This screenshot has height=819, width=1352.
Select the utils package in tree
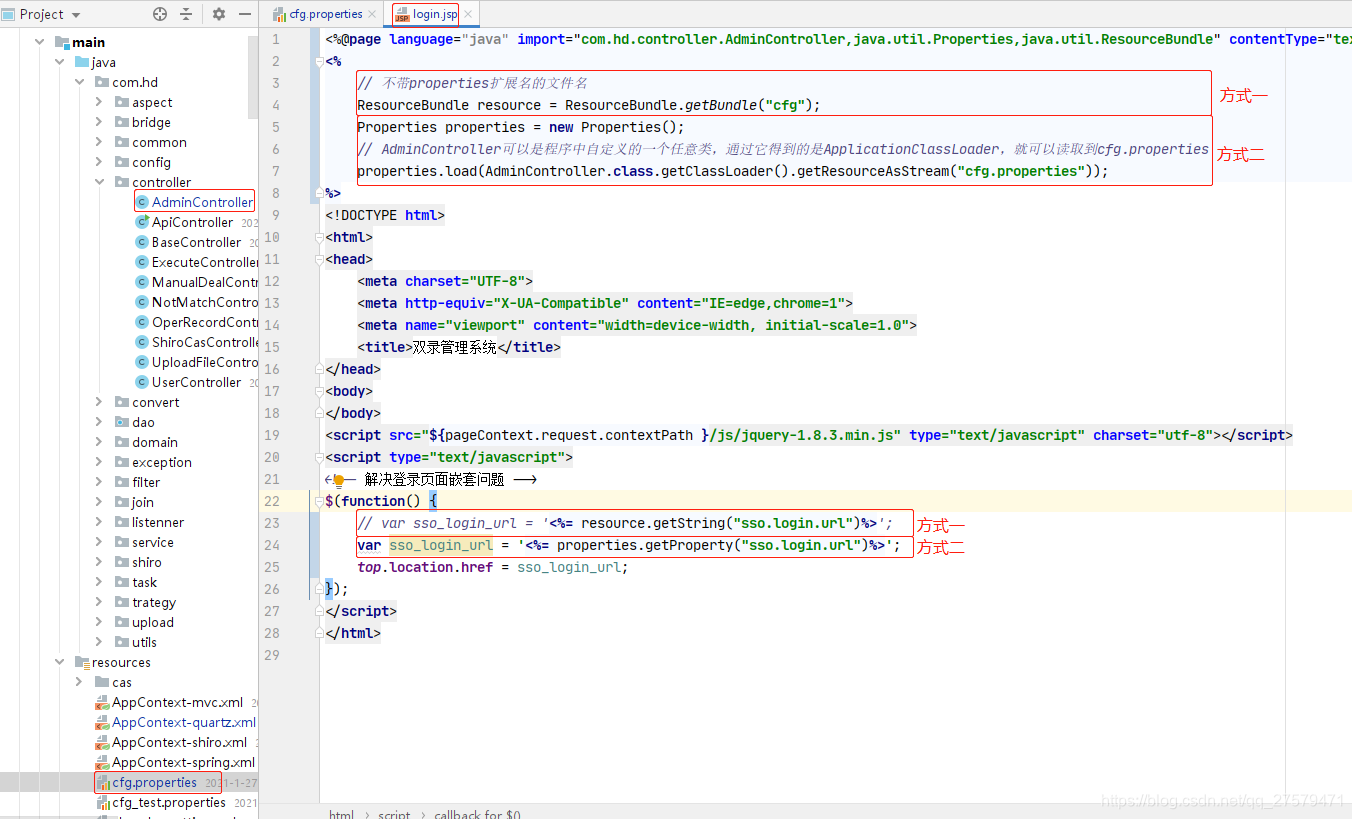144,642
